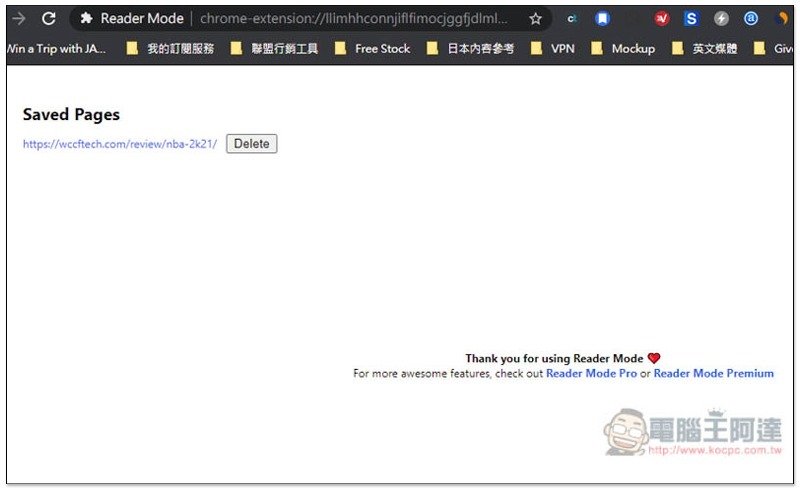800x490 pixels.
Task: Open the Mockup bookmark folder
Action: coord(623,49)
